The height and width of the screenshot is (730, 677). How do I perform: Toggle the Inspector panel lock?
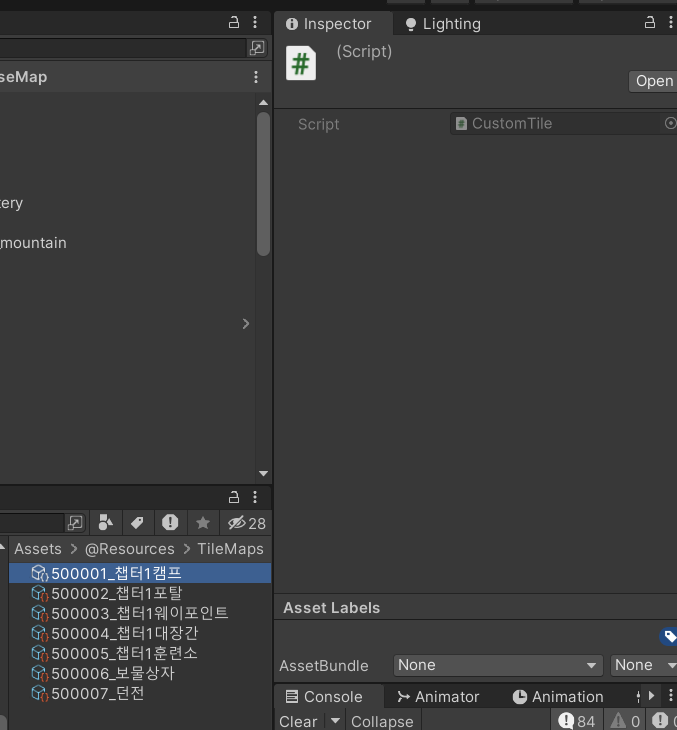tap(650, 22)
